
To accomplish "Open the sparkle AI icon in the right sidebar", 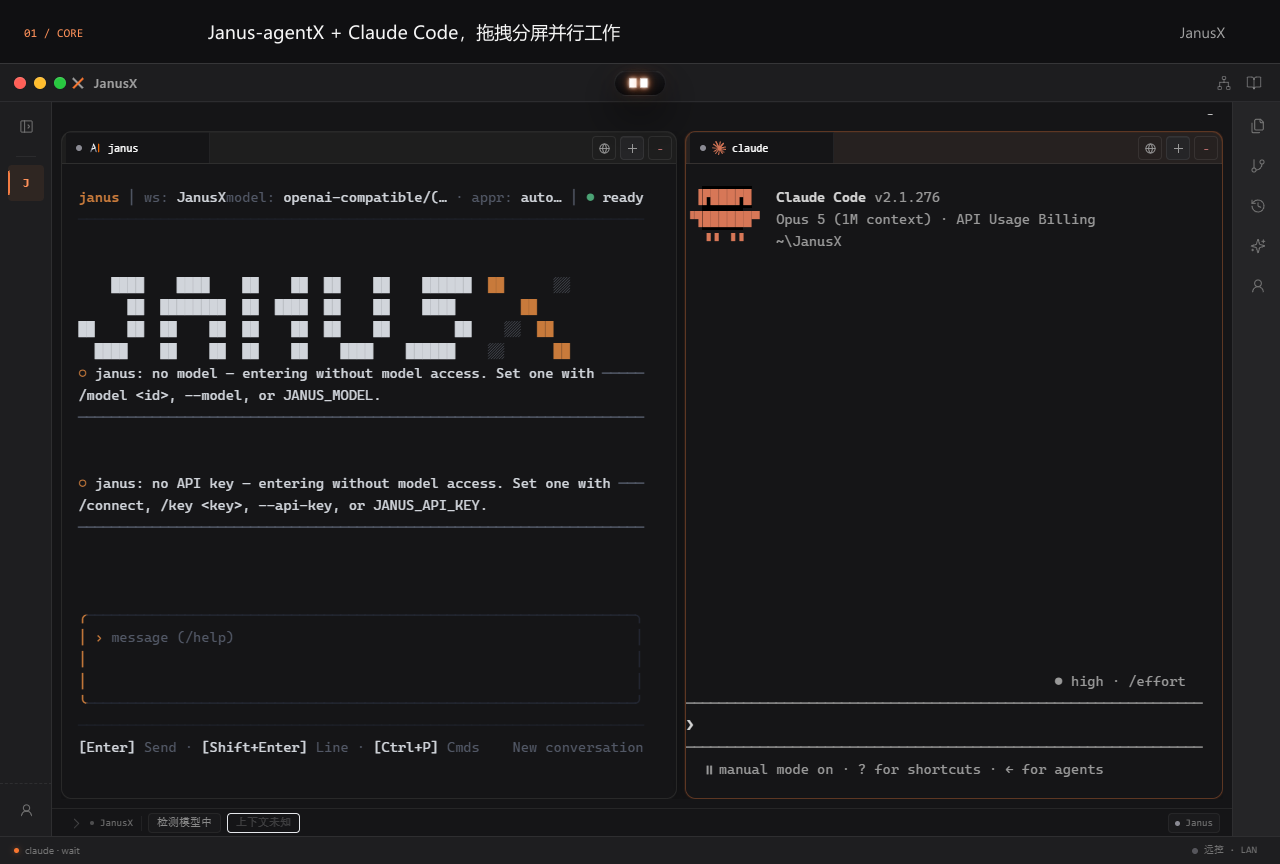I will (1258, 245).
